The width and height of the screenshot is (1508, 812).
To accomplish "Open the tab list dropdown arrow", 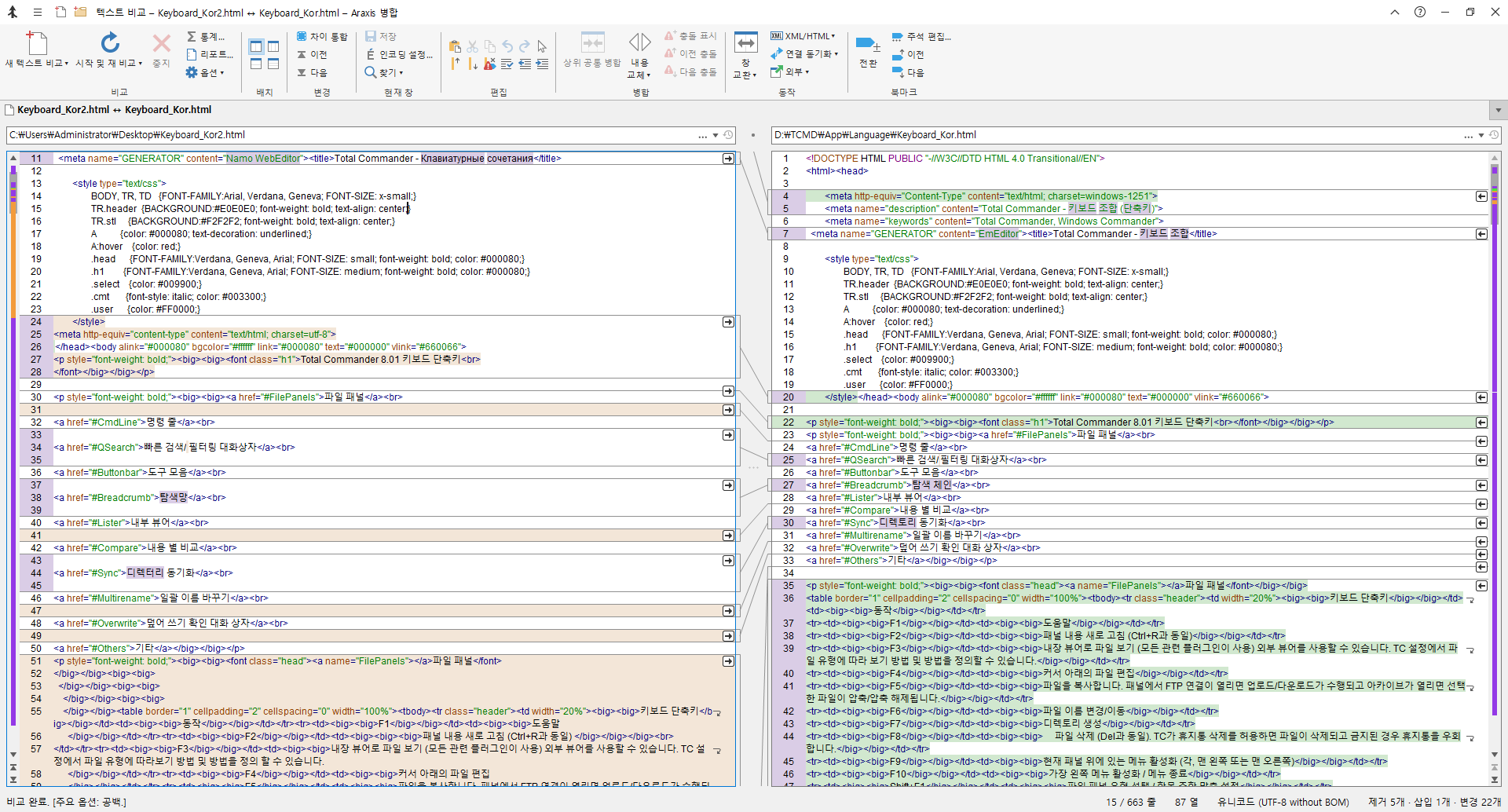I will (x=1498, y=111).
